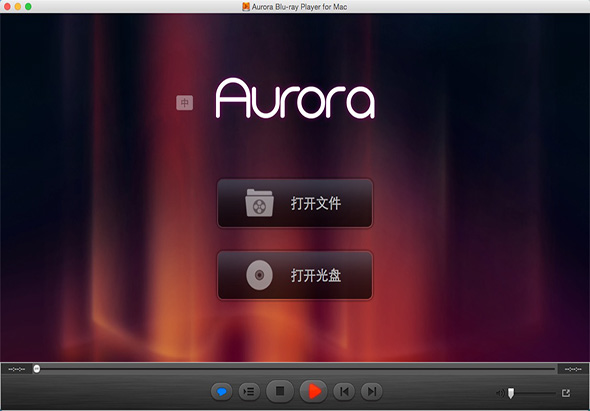Maximize the window with green button

[x=28, y=6]
